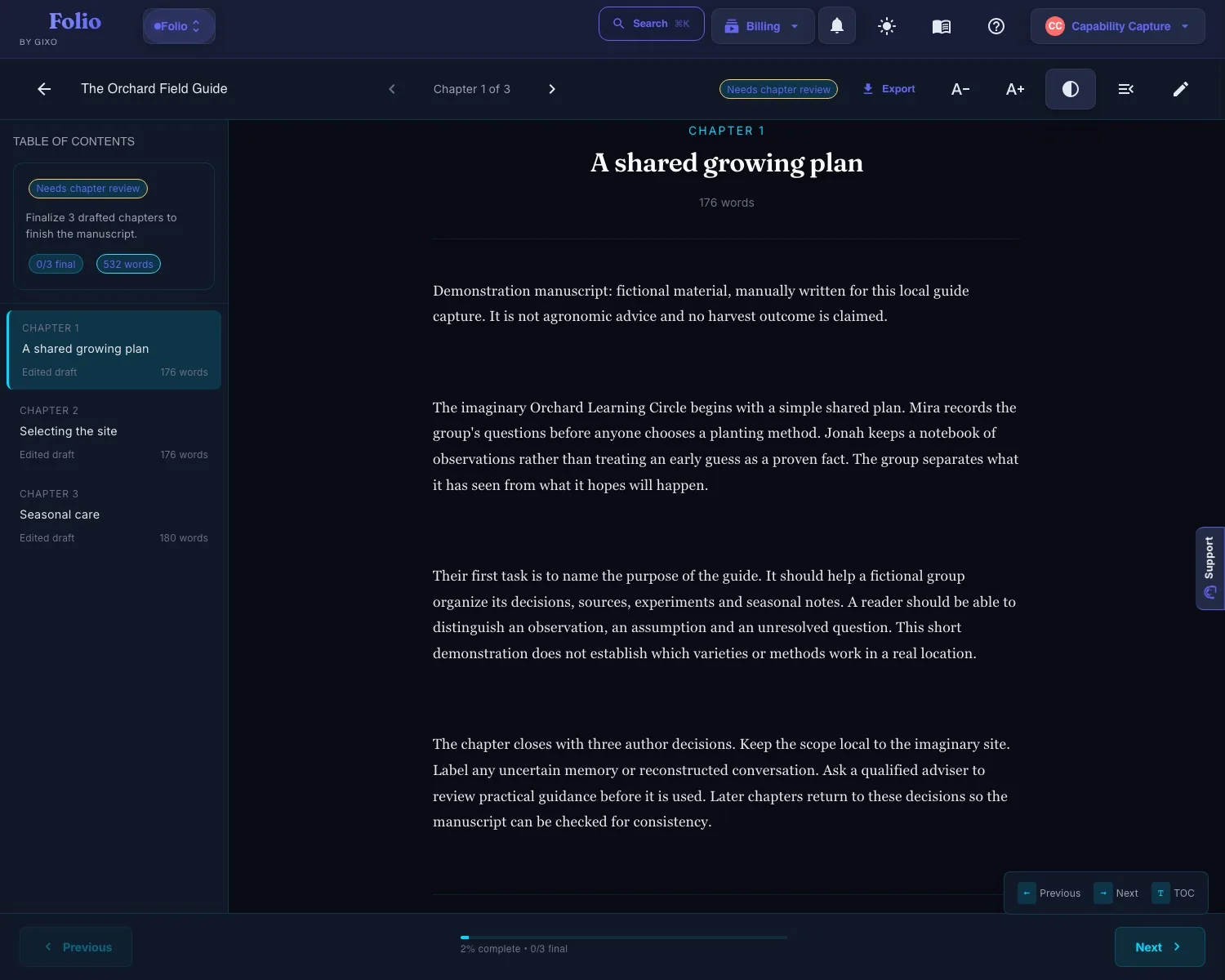Click the 0/3 final badge
Viewport: 1225px width, 980px height.
56,265
